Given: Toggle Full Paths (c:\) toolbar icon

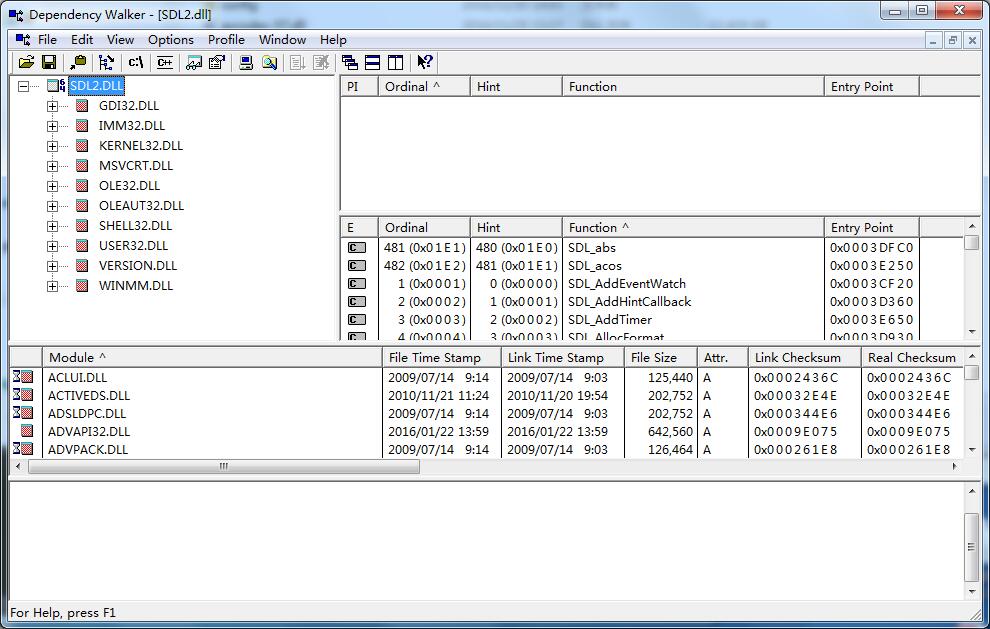Looking at the screenshot, I should click(x=136, y=62).
